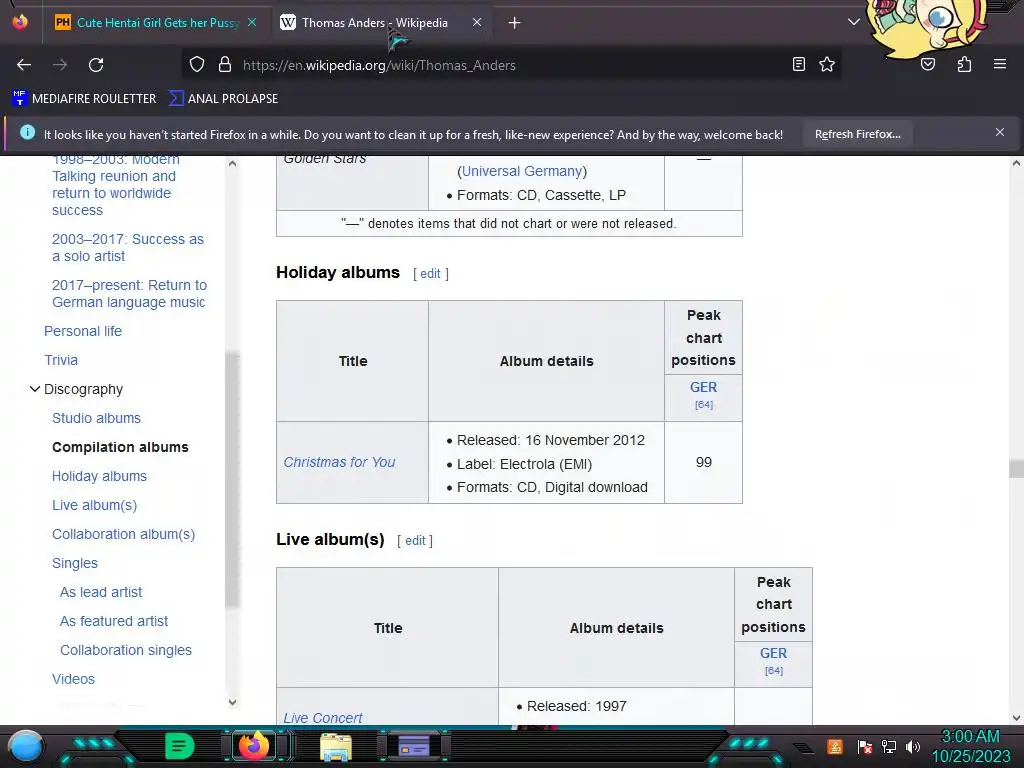The width and height of the screenshot is (1024, 768).
Task: List all tabs using the chevron
Action: click(x=853, y=22)
